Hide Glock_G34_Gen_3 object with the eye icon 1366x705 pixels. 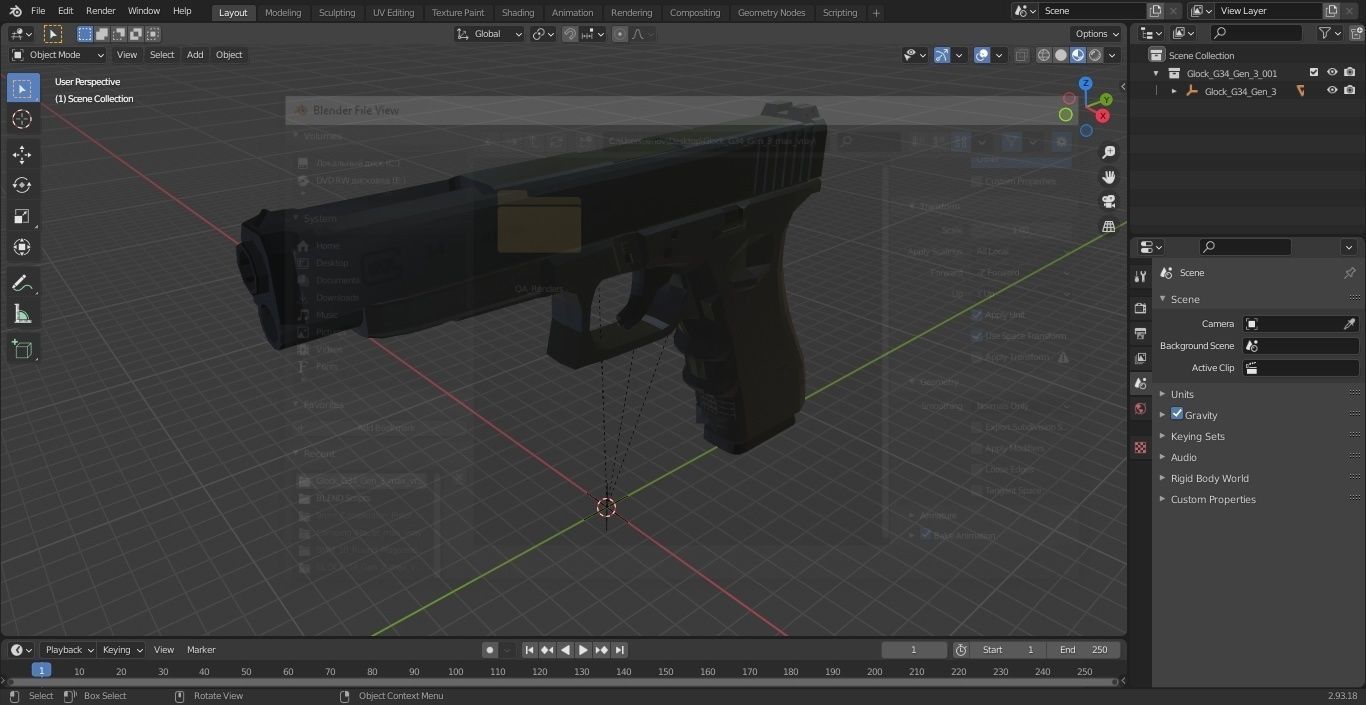pos(1332,91)
